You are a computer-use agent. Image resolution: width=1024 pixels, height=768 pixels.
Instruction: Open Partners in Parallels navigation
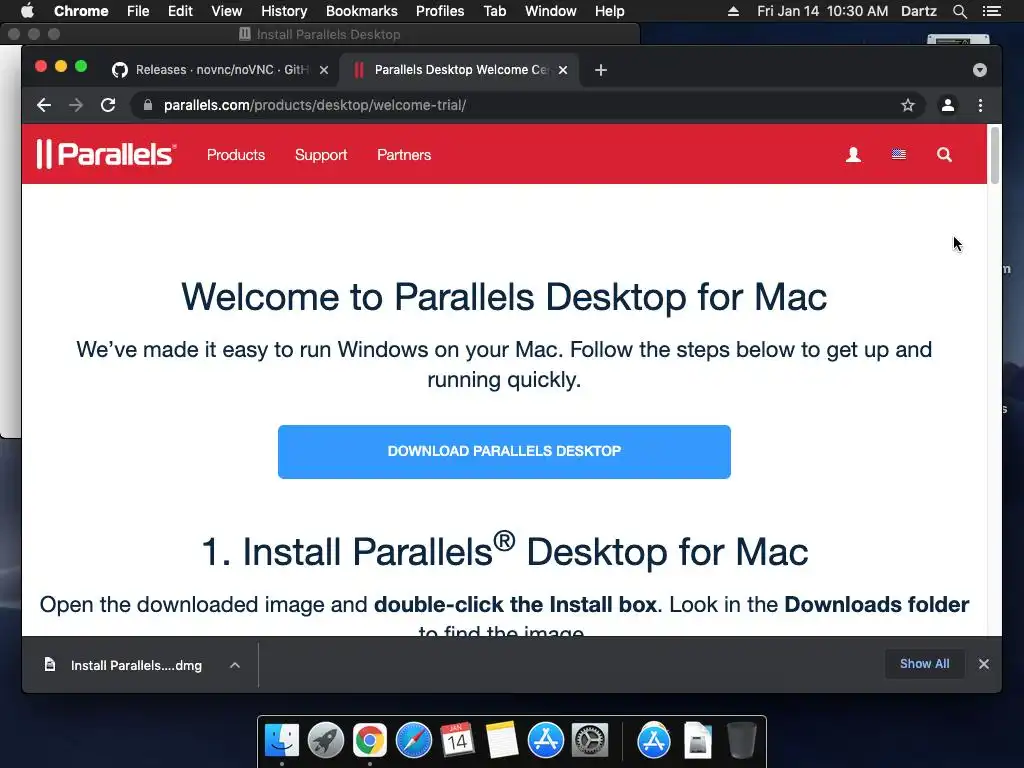pyautogui.click(x=404, y=155)
